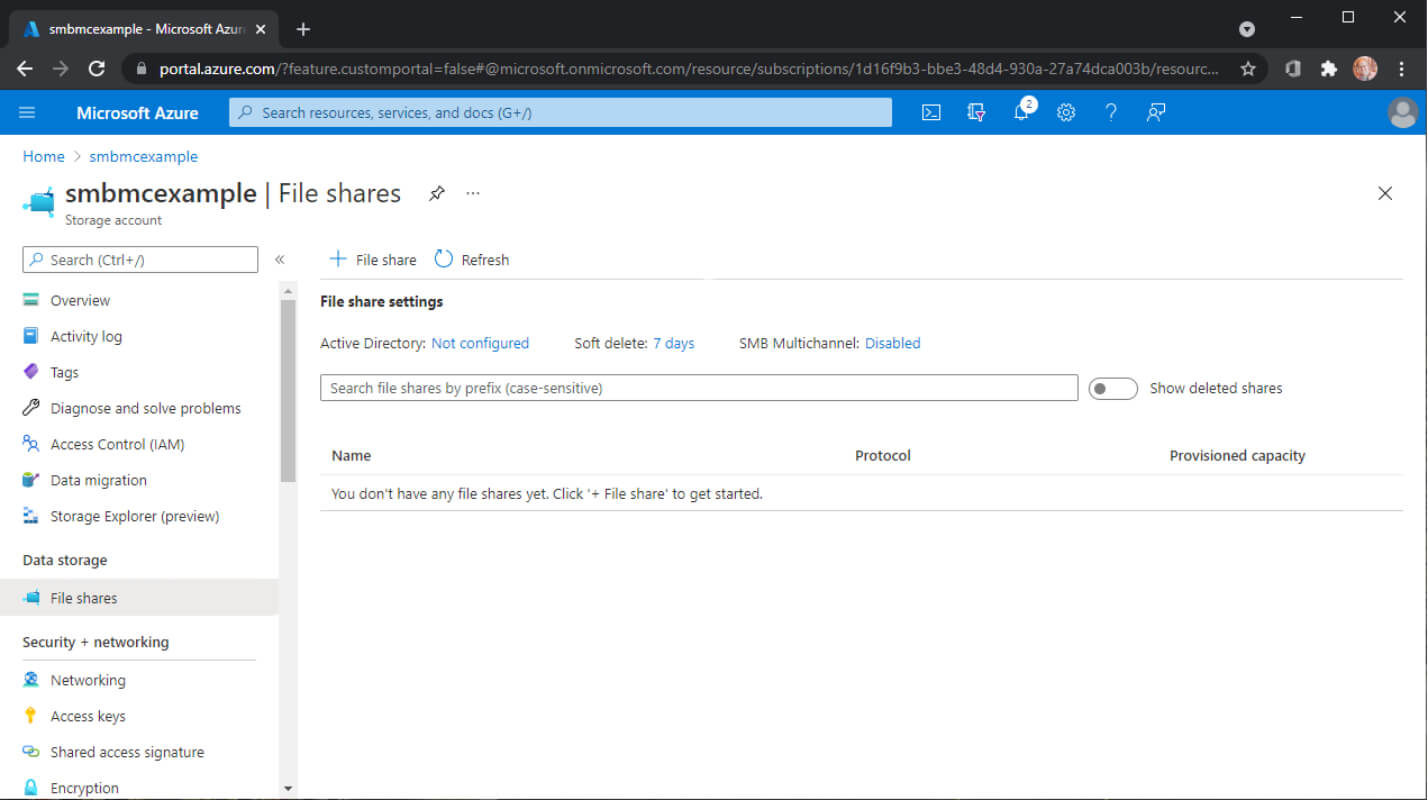Reload the browser page
The image size is (1428, 800).
click(97, 69)
